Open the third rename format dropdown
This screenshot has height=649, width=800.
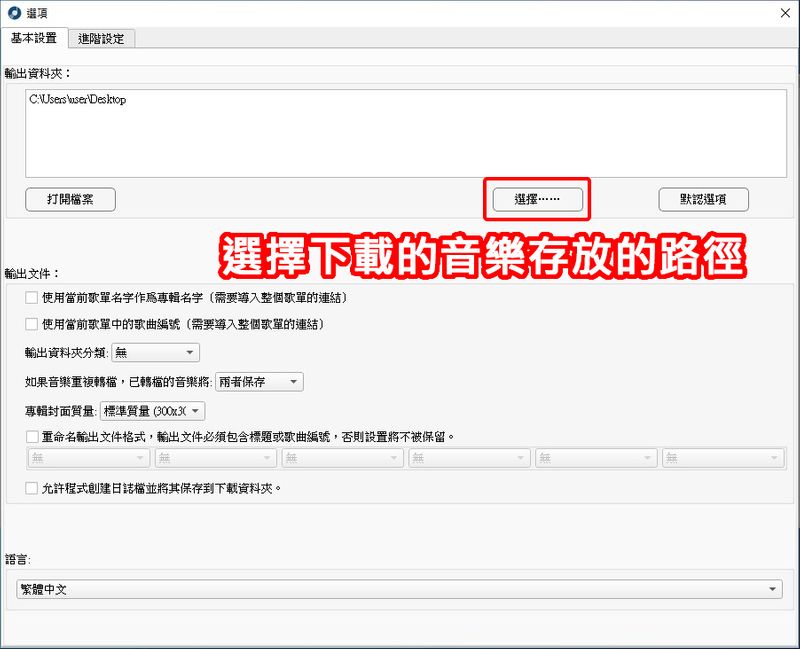click(x=342, y=458)
